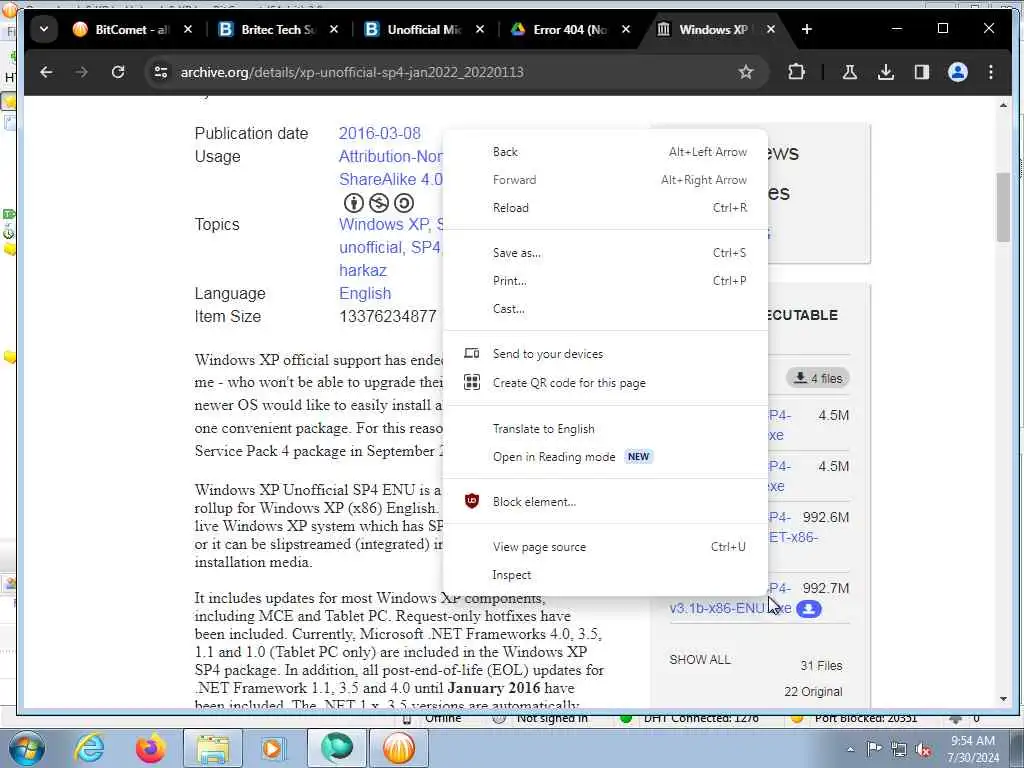Close the Error 404 tab
Viewport: 1024px width, 768px height.
626,29
